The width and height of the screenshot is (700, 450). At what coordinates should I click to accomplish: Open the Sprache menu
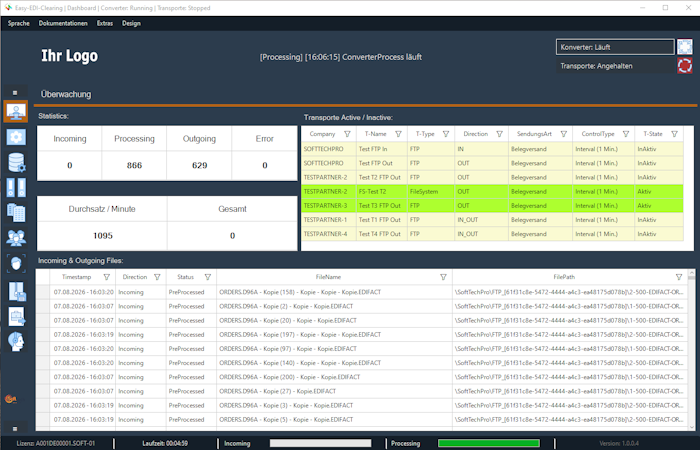pos(19,23)
